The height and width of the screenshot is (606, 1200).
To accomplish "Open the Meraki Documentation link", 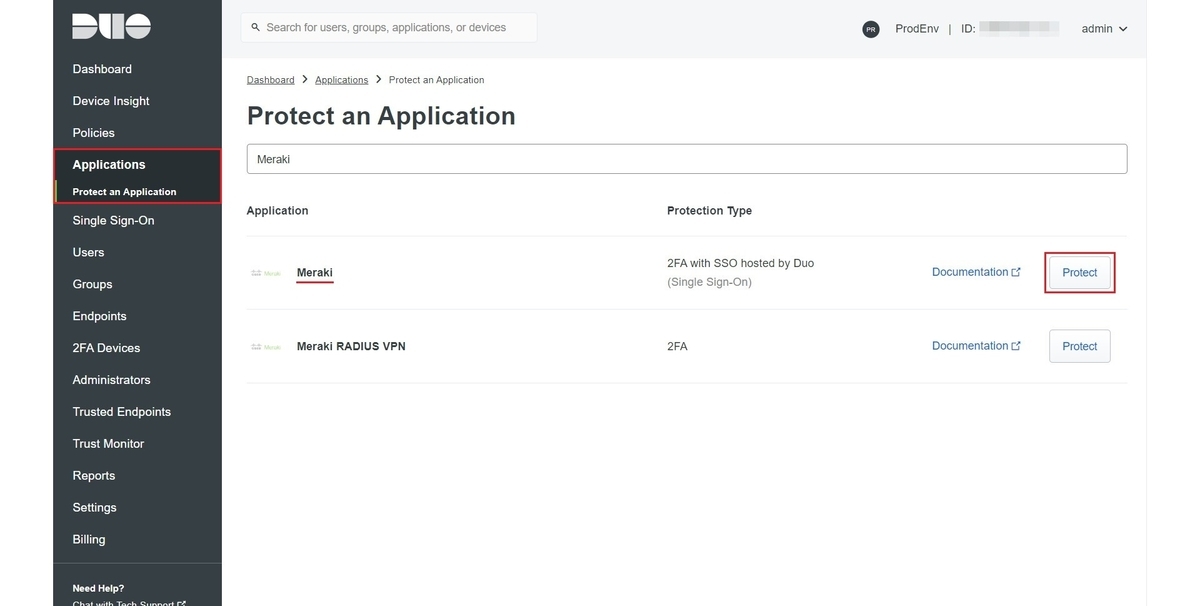I will pyautogui.click(x=969, y=272).
